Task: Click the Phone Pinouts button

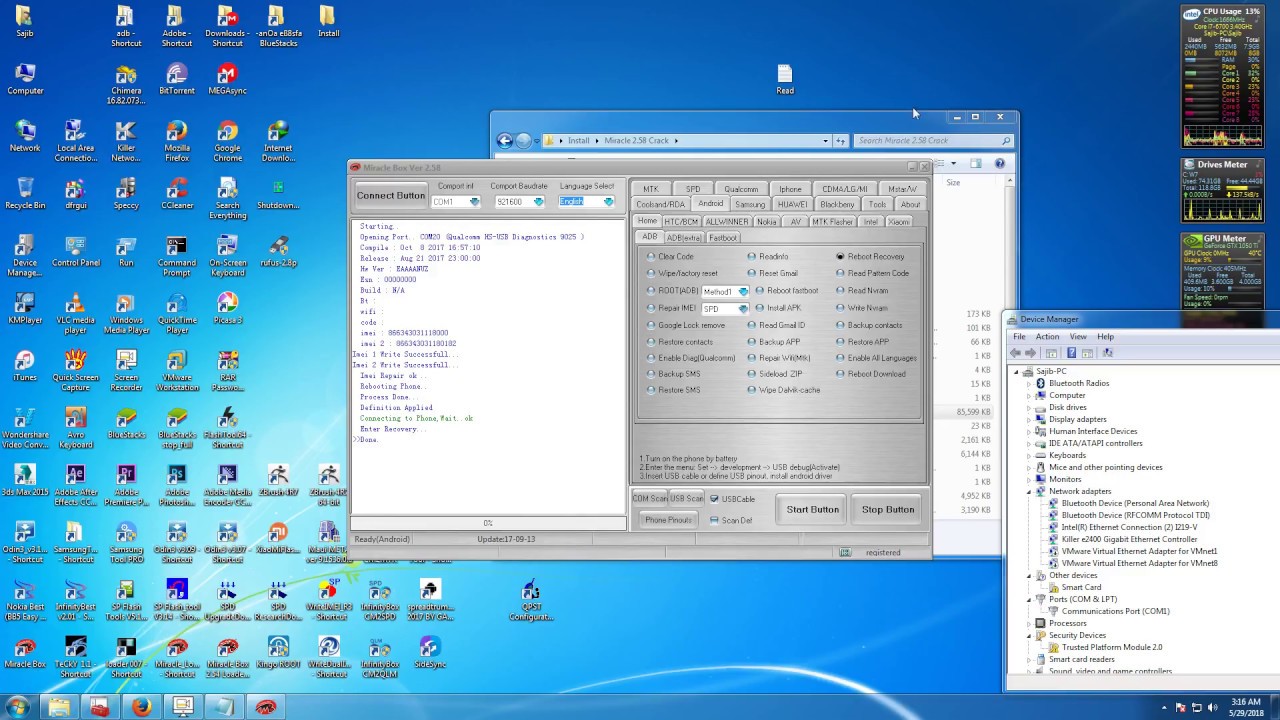Action: click(x=668, y=520)
